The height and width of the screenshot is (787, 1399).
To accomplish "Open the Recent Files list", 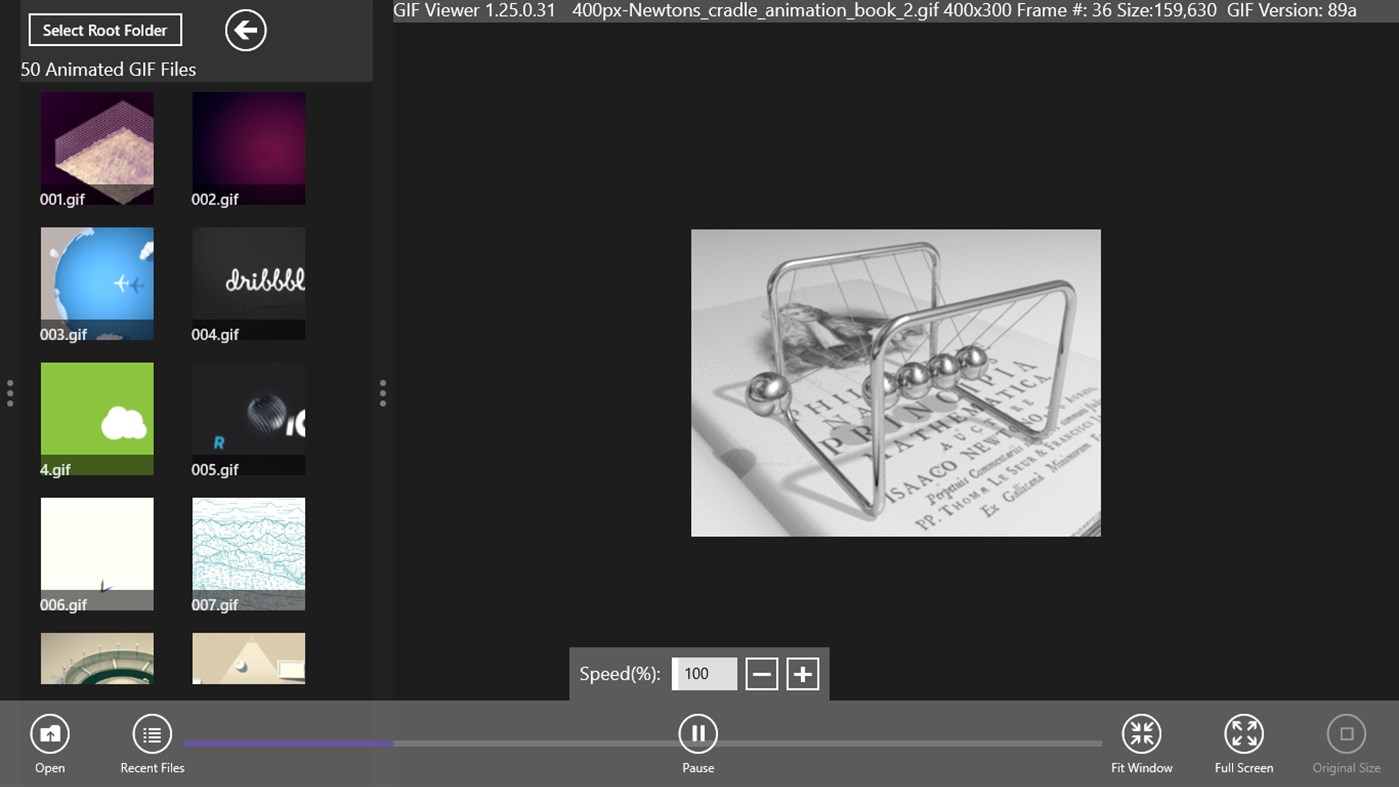I will tap(152, 735).
